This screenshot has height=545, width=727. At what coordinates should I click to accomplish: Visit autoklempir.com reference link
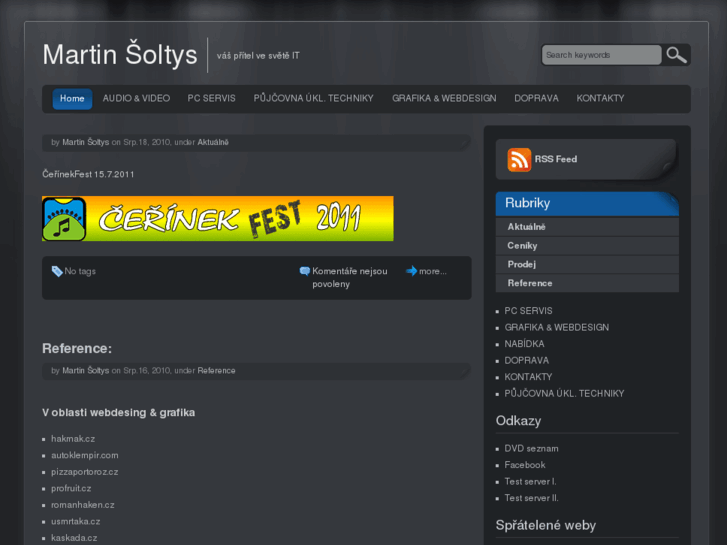pos(84,455)
